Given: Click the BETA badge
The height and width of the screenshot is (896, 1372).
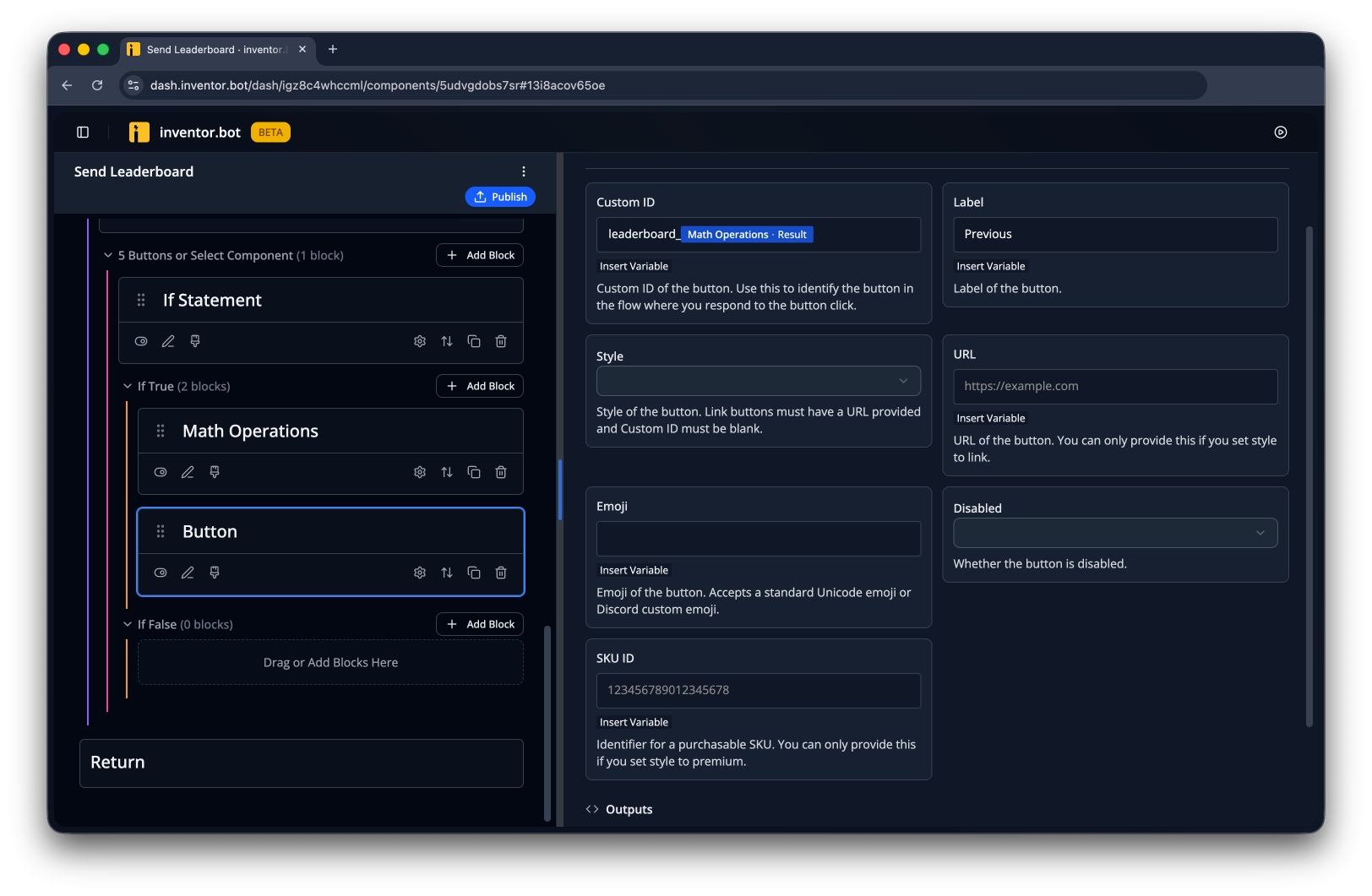Looking at the screenshot, I should [270, 133].
